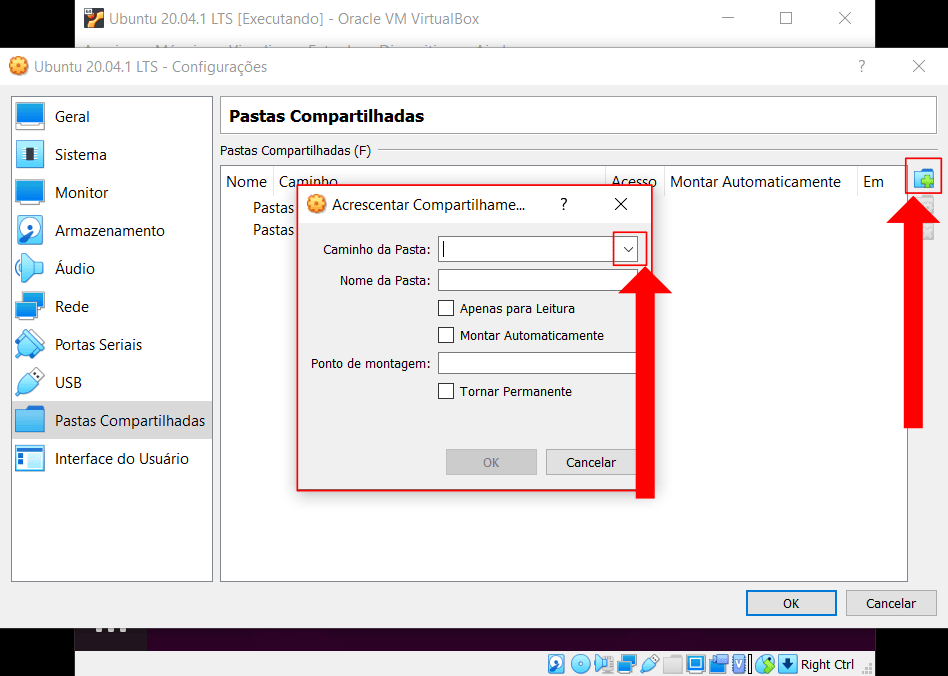Click the audio speaker status bar icon
The height and width of the screenshot is (676, 948).
click(x=604, y=664)
